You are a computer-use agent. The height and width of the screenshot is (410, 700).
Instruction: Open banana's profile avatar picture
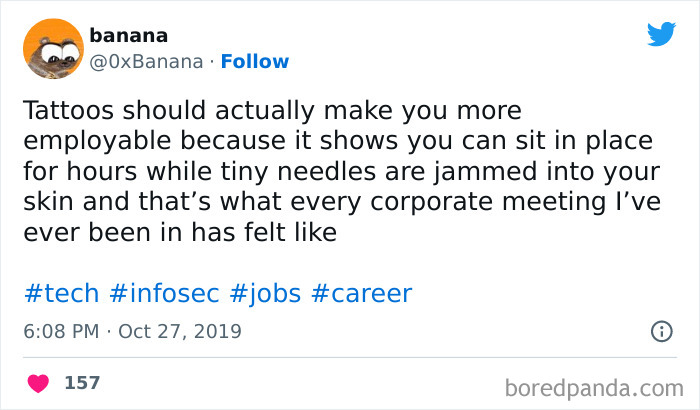pos(51,48)
